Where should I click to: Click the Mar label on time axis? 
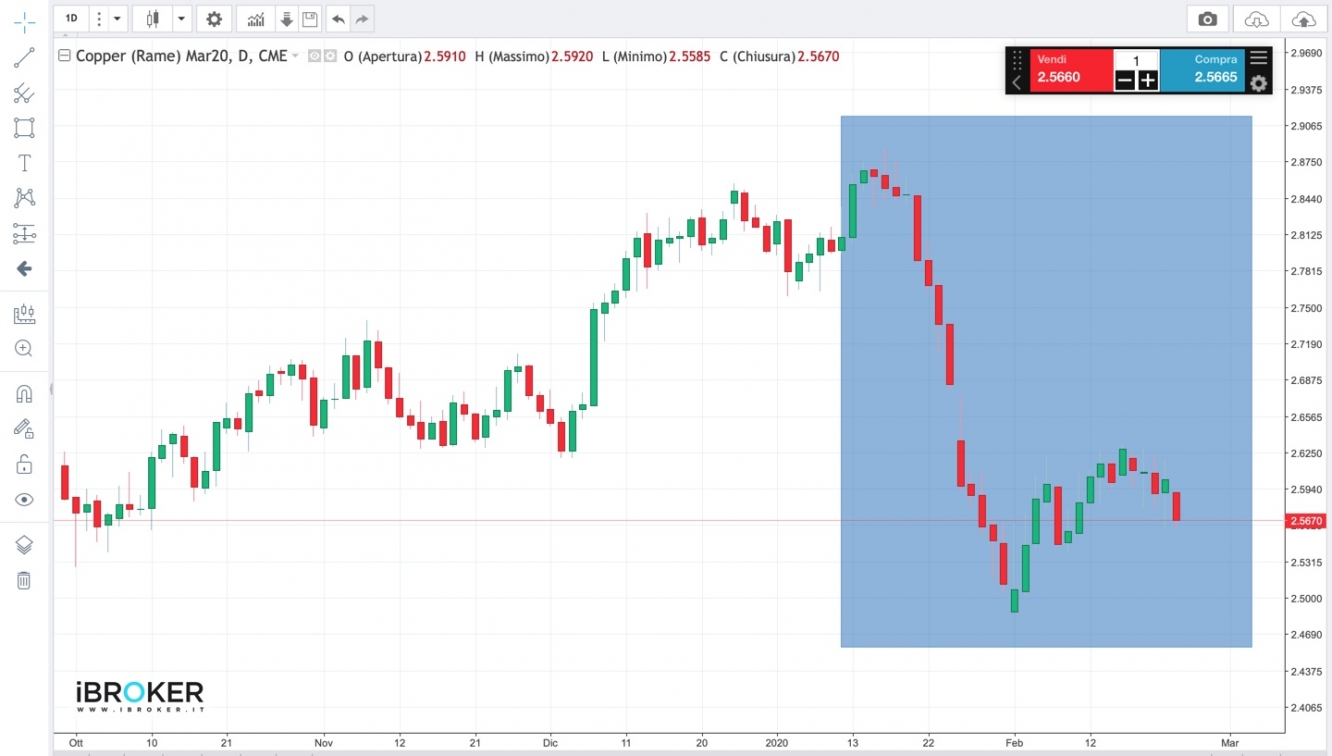(x=1230, y=743)
